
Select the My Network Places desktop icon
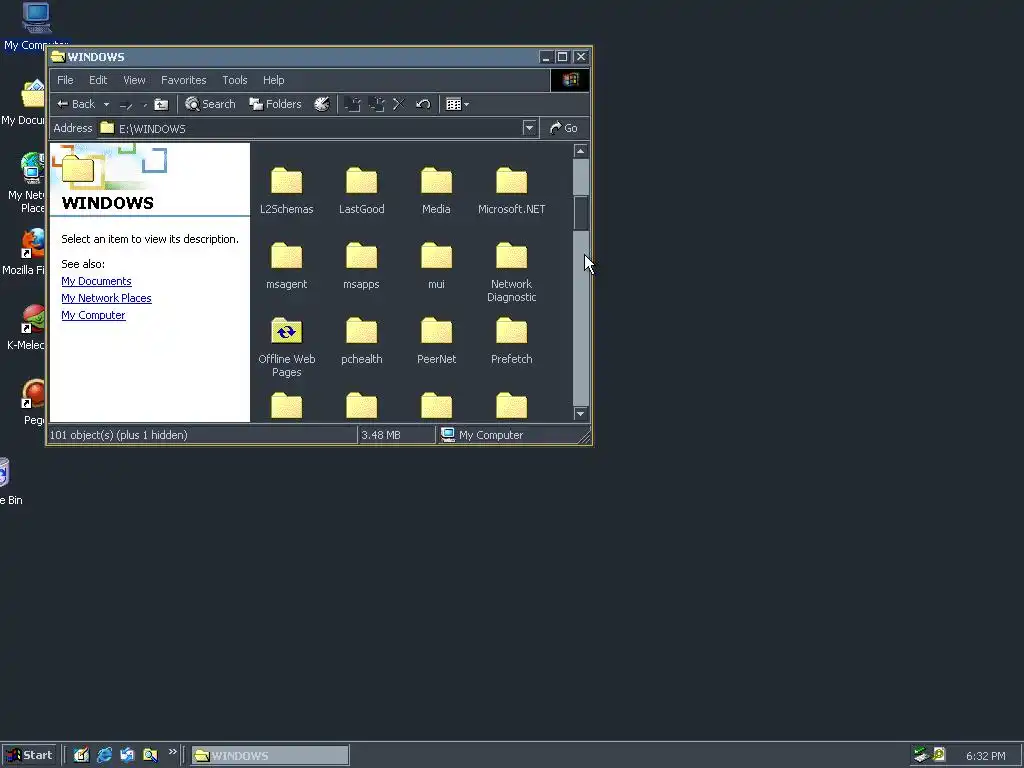pyautogui.click(x=27, y=183)
